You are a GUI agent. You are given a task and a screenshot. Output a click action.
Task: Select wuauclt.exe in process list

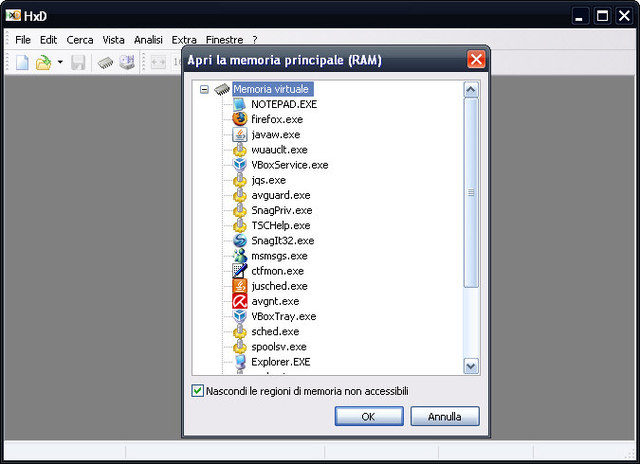click(279, 149)
